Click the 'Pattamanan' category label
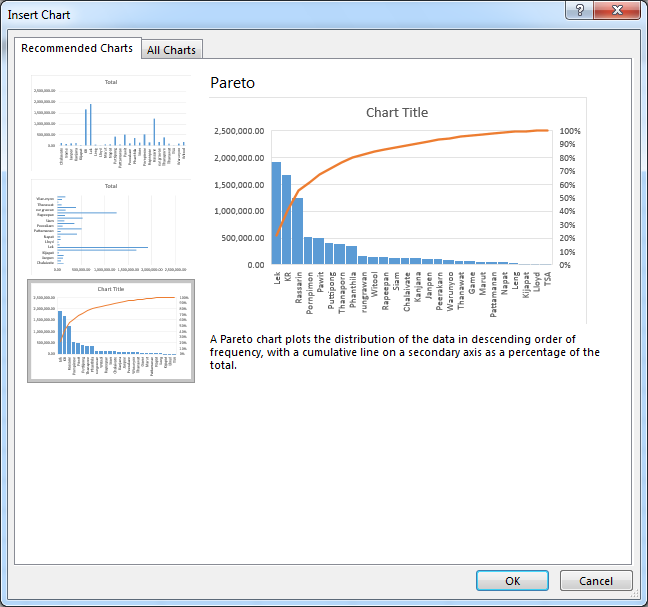The width and height of the screenshot is (648, 607). coord(493,295)
